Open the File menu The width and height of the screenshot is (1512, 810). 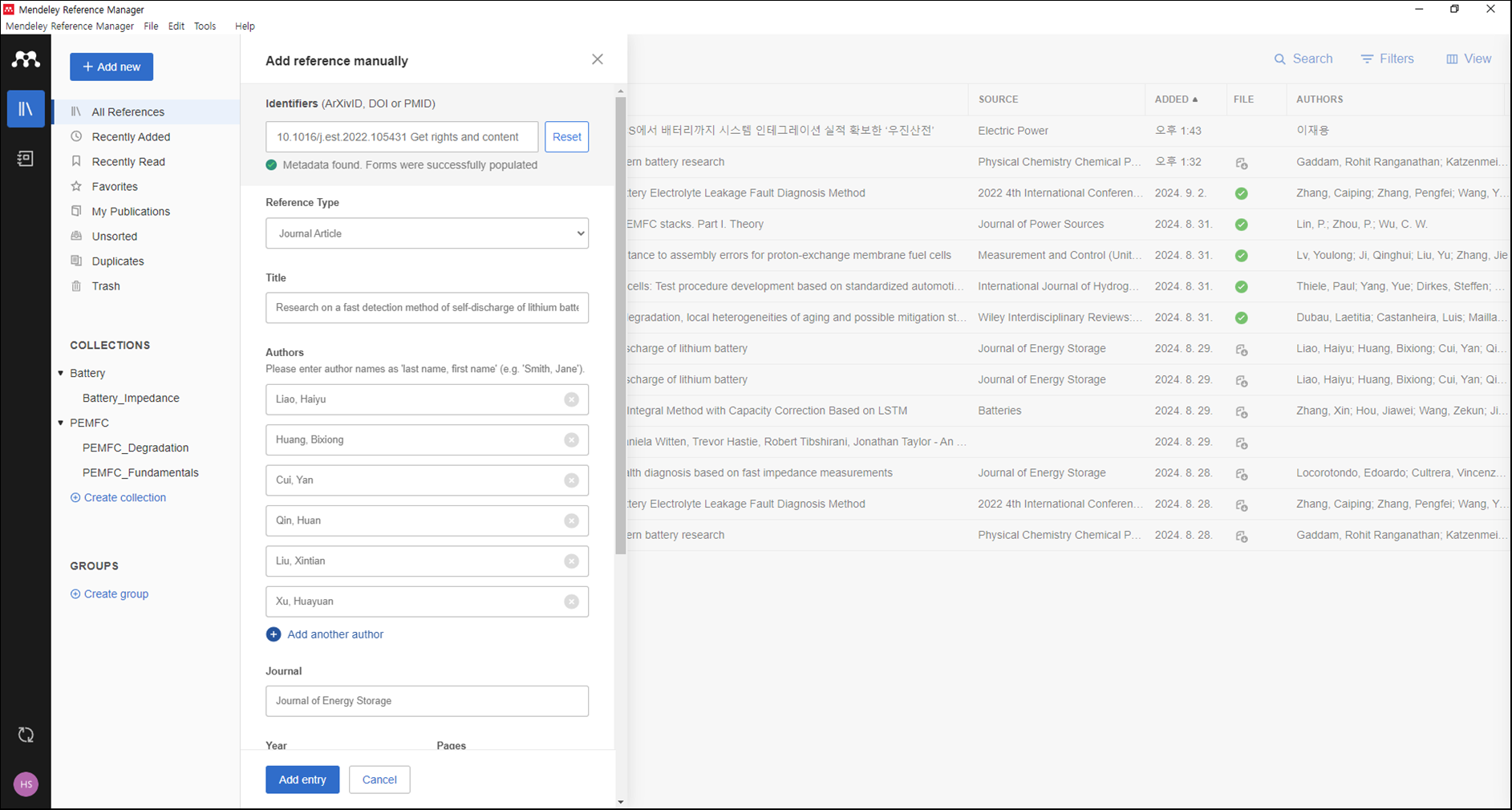coord(151,26)
